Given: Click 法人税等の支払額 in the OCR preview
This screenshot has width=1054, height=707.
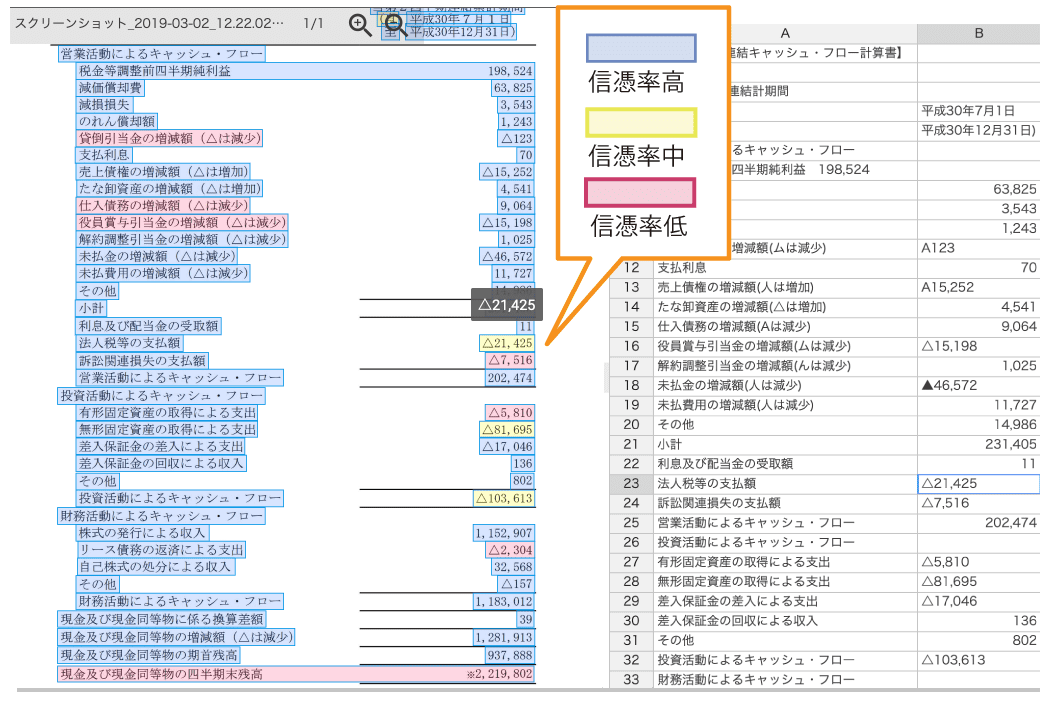Looking at the screenshot, I should point(130,343).
